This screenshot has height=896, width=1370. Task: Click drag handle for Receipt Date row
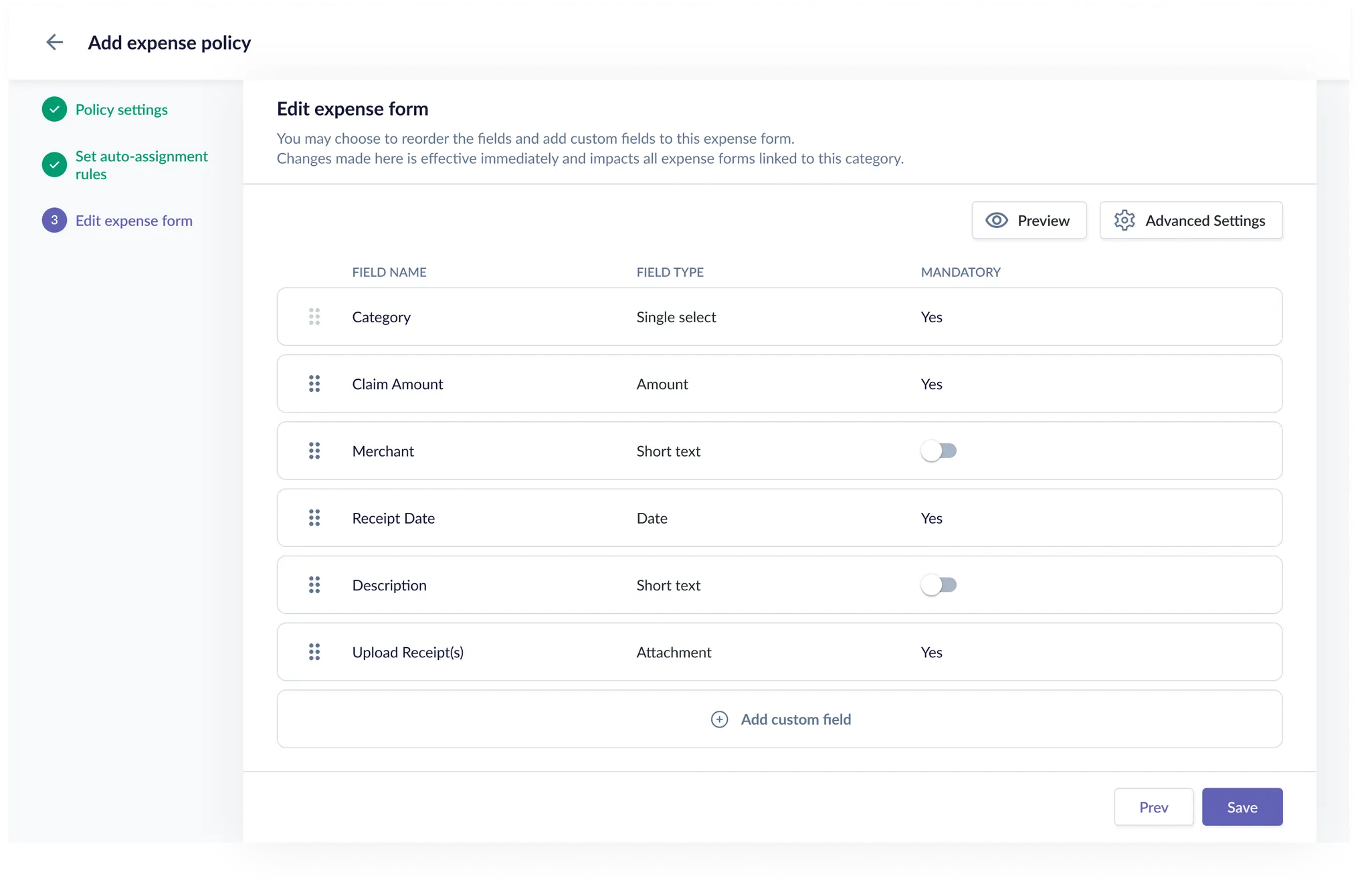pos(314,518)
